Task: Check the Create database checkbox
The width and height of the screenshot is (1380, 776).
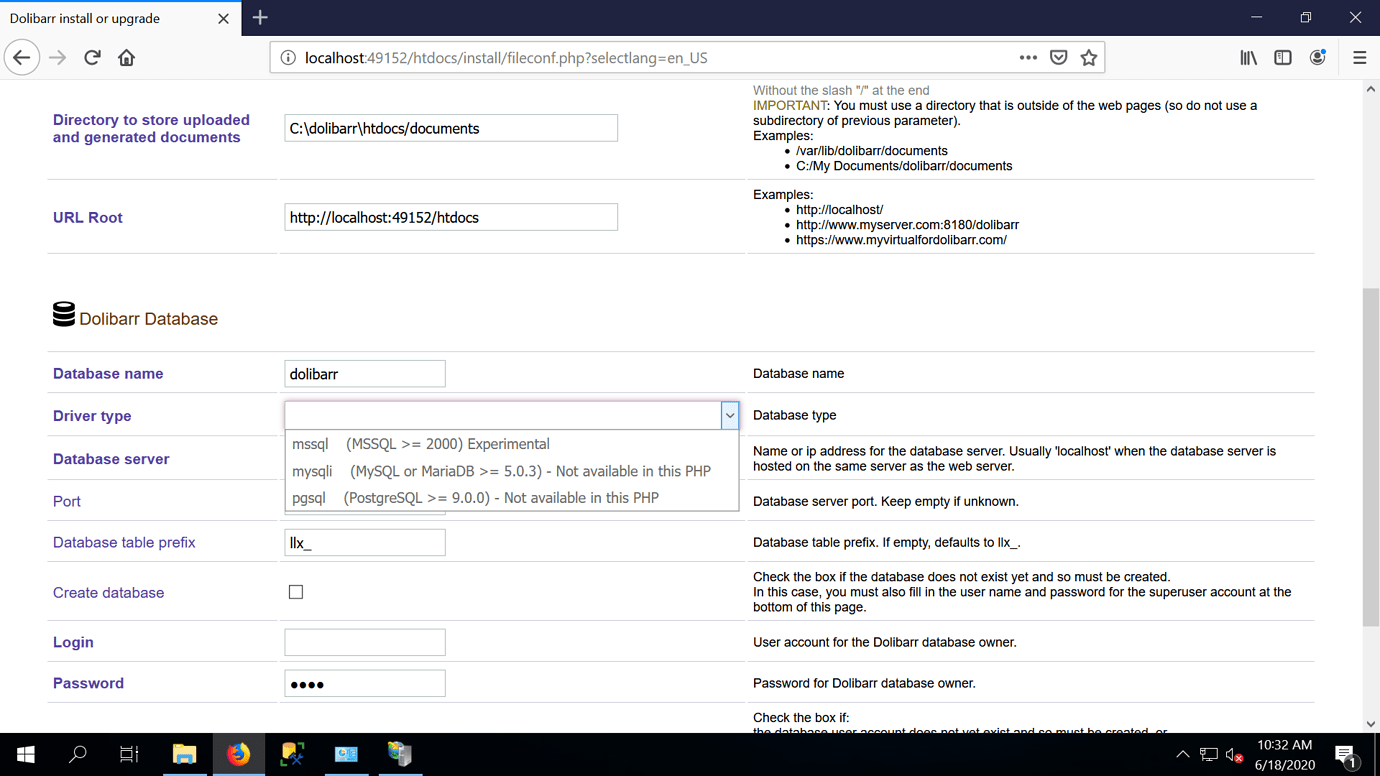Action: (x=295, y=591)
